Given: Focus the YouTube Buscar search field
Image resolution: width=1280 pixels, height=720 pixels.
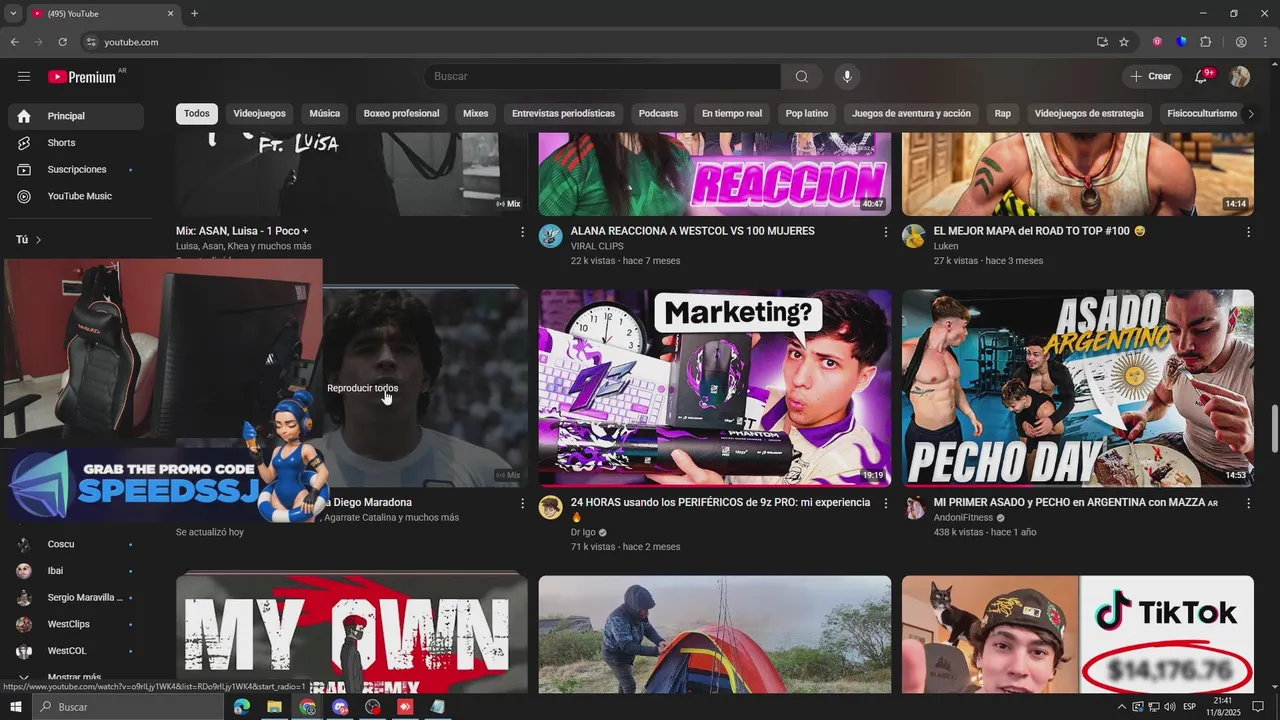Looking at the screenshot, I should click(x=602, y=77).
